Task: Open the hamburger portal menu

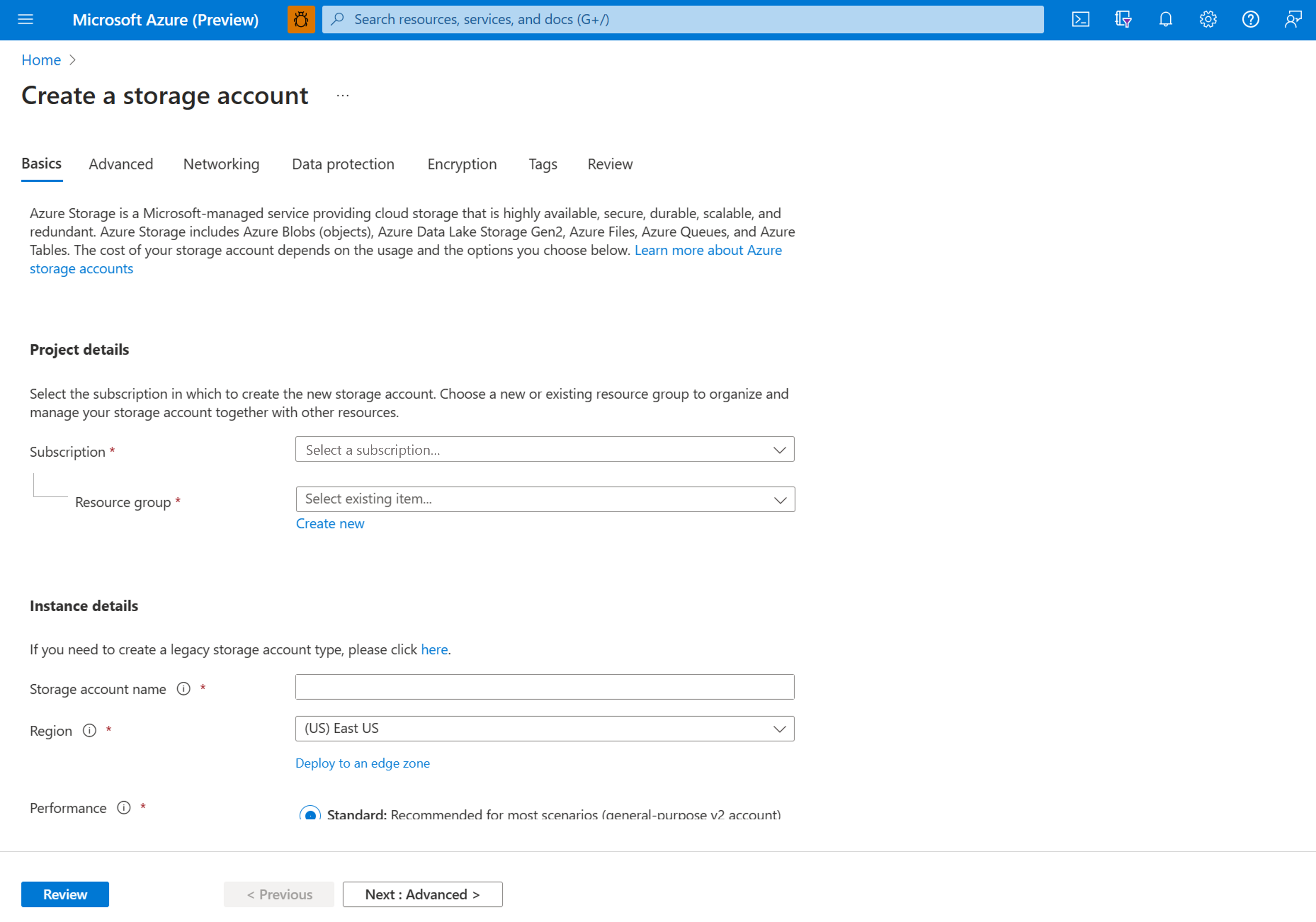Action: pos(25,19)
